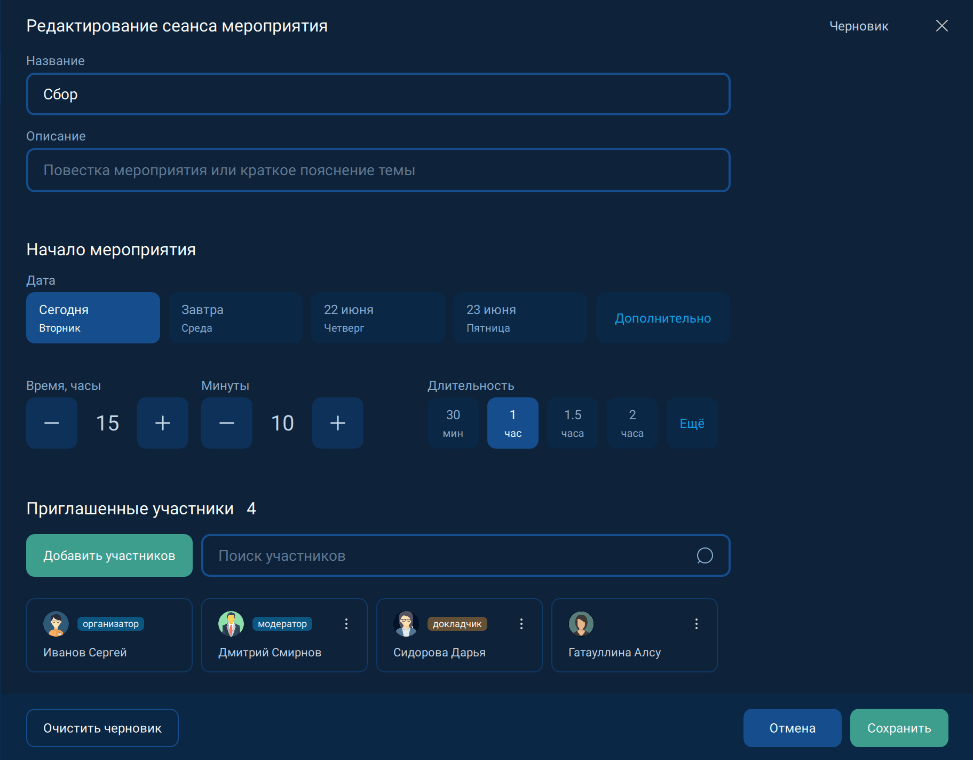
Task: Expand more dates with Дополнительно
Action: pyautogui.click(x=662, y=318)
